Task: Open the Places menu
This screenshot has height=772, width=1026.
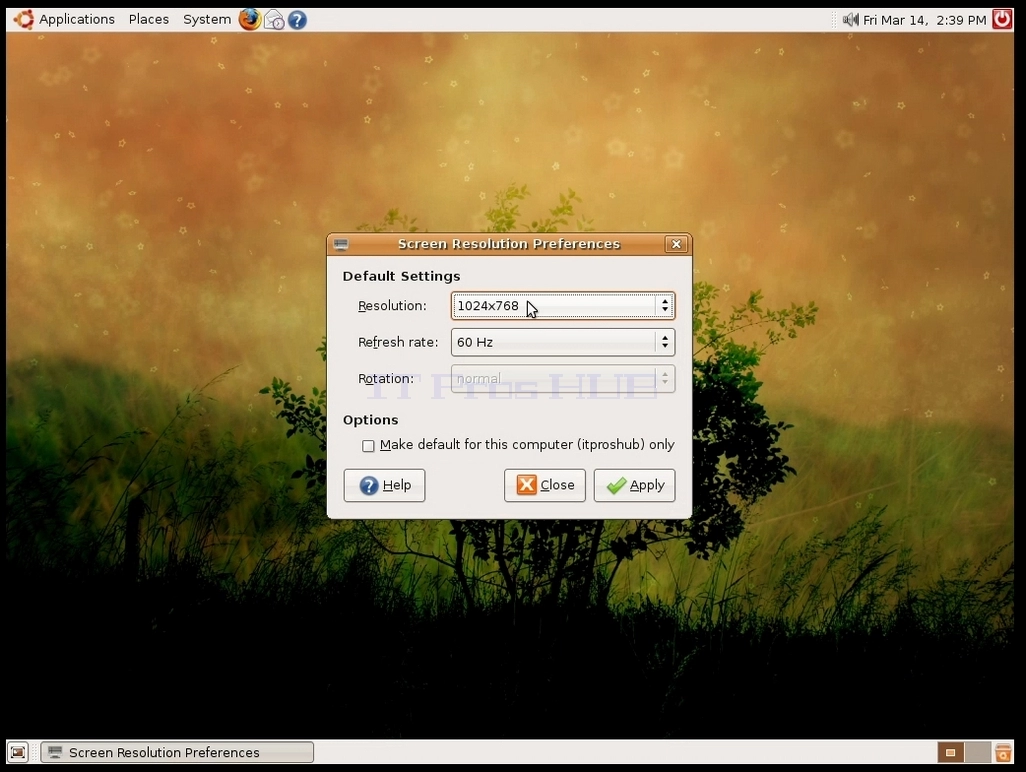Action: [x=149, y=20]
